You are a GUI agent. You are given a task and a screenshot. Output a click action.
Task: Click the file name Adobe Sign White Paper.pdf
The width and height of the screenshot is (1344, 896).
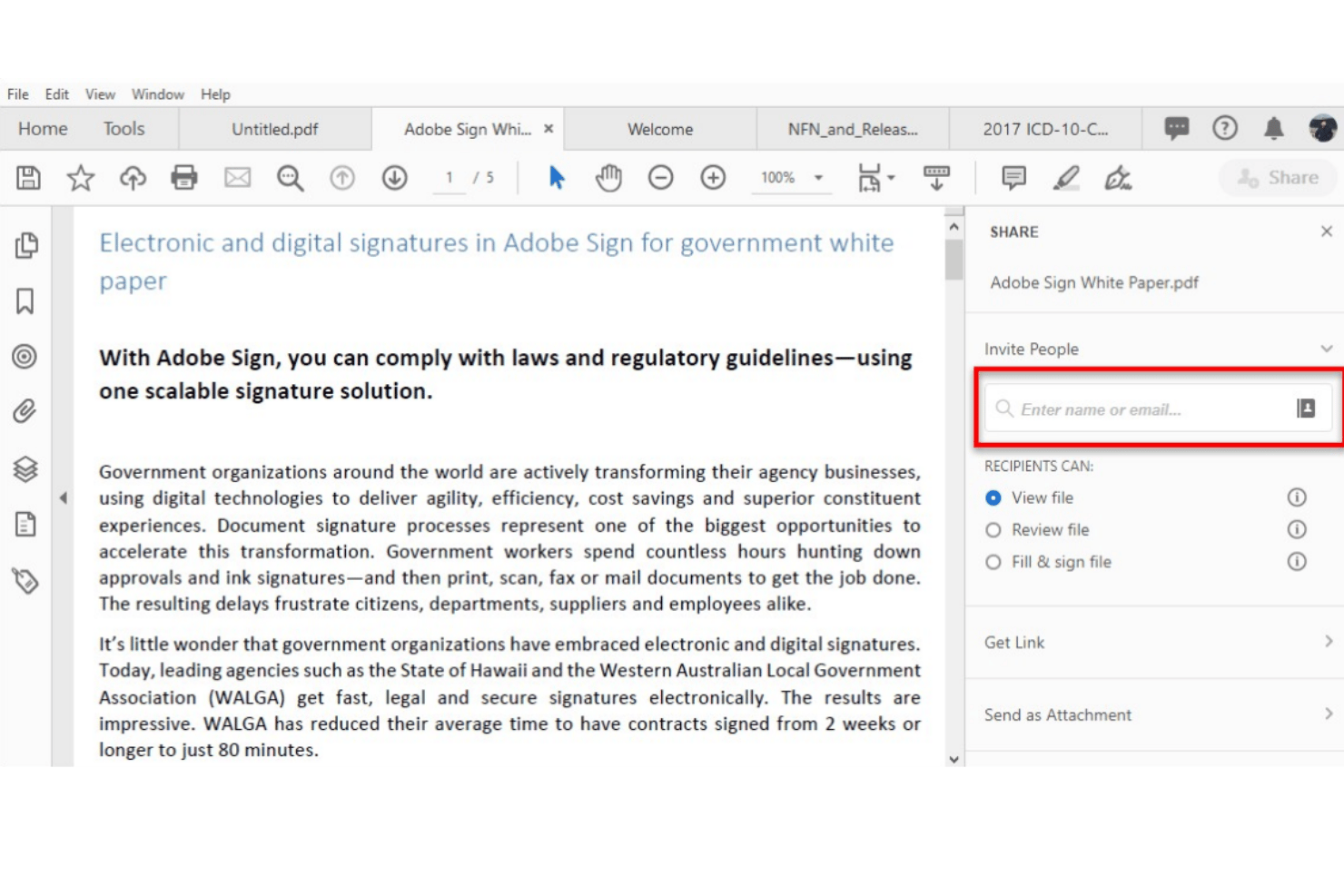1094,282
